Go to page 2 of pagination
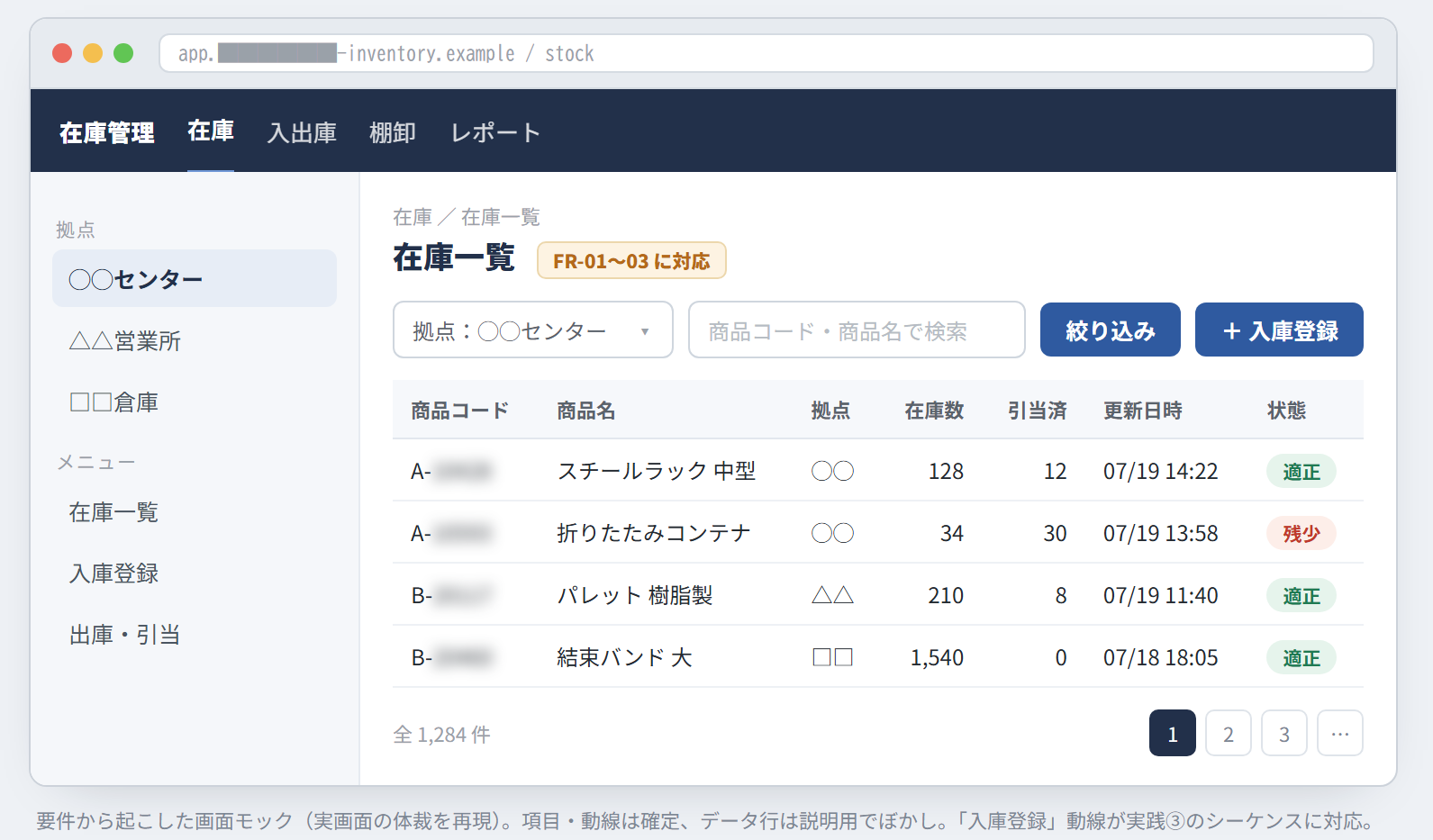1433x840 pixels. pos(1229,733)
